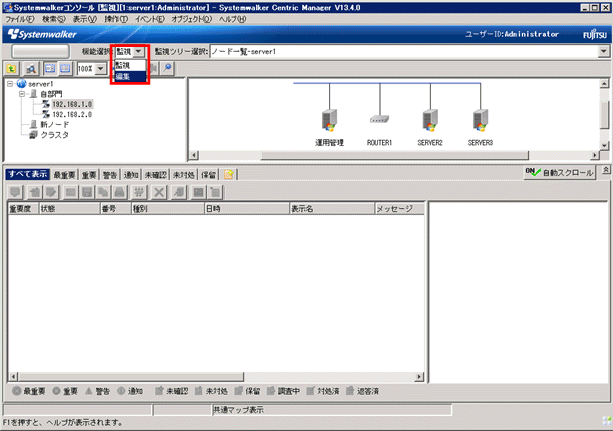Image resolution: width=613 pixels, height=431 pixels.
Task: Choose 編集 from the function dropdown list
Action: point(130,77)
